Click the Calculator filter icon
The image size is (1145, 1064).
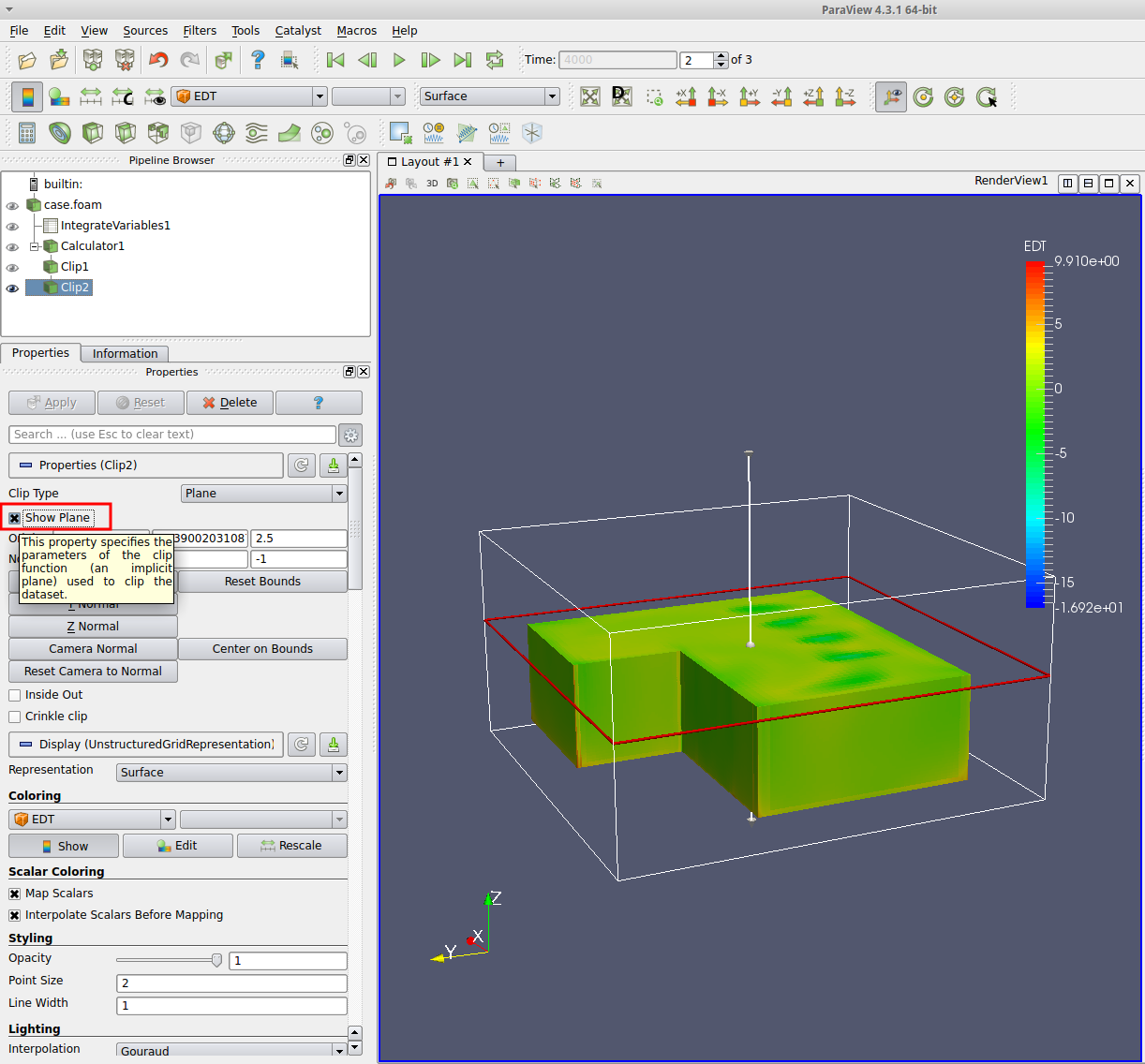27,133
